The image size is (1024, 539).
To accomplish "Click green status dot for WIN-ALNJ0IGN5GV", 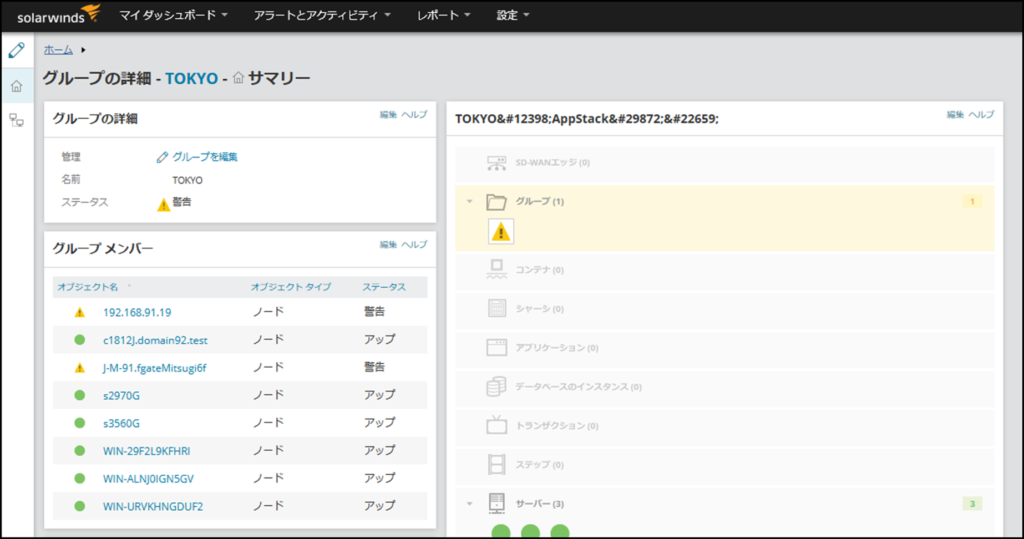I will click(80, 478).
